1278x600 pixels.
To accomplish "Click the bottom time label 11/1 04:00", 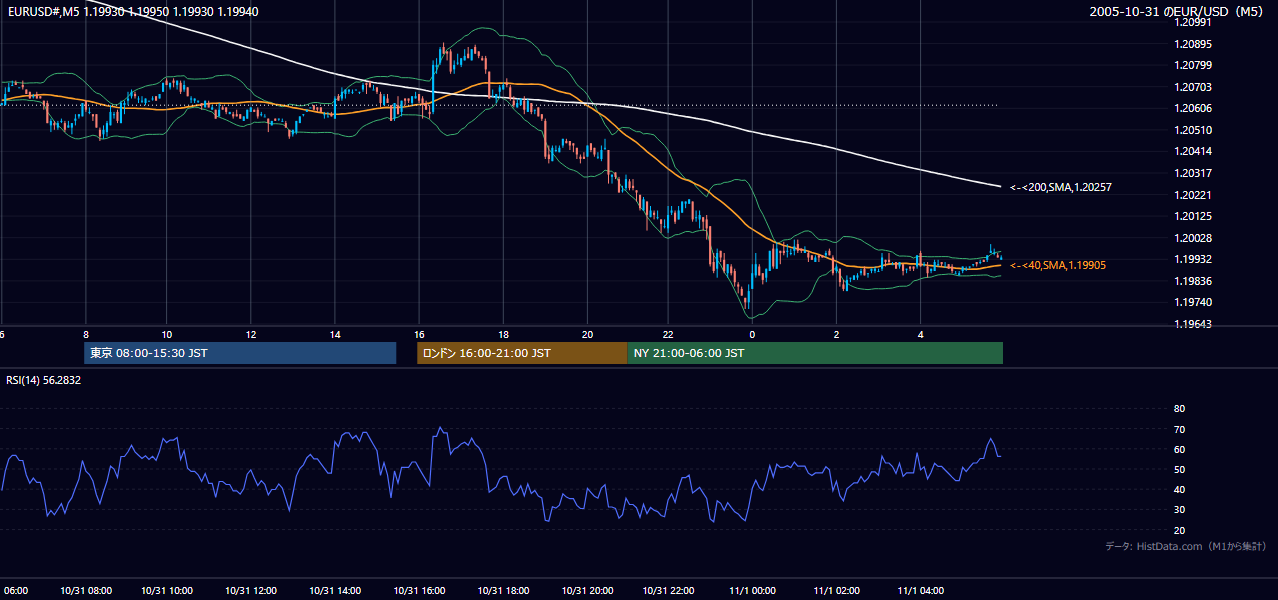I will [x=920, y=591].
